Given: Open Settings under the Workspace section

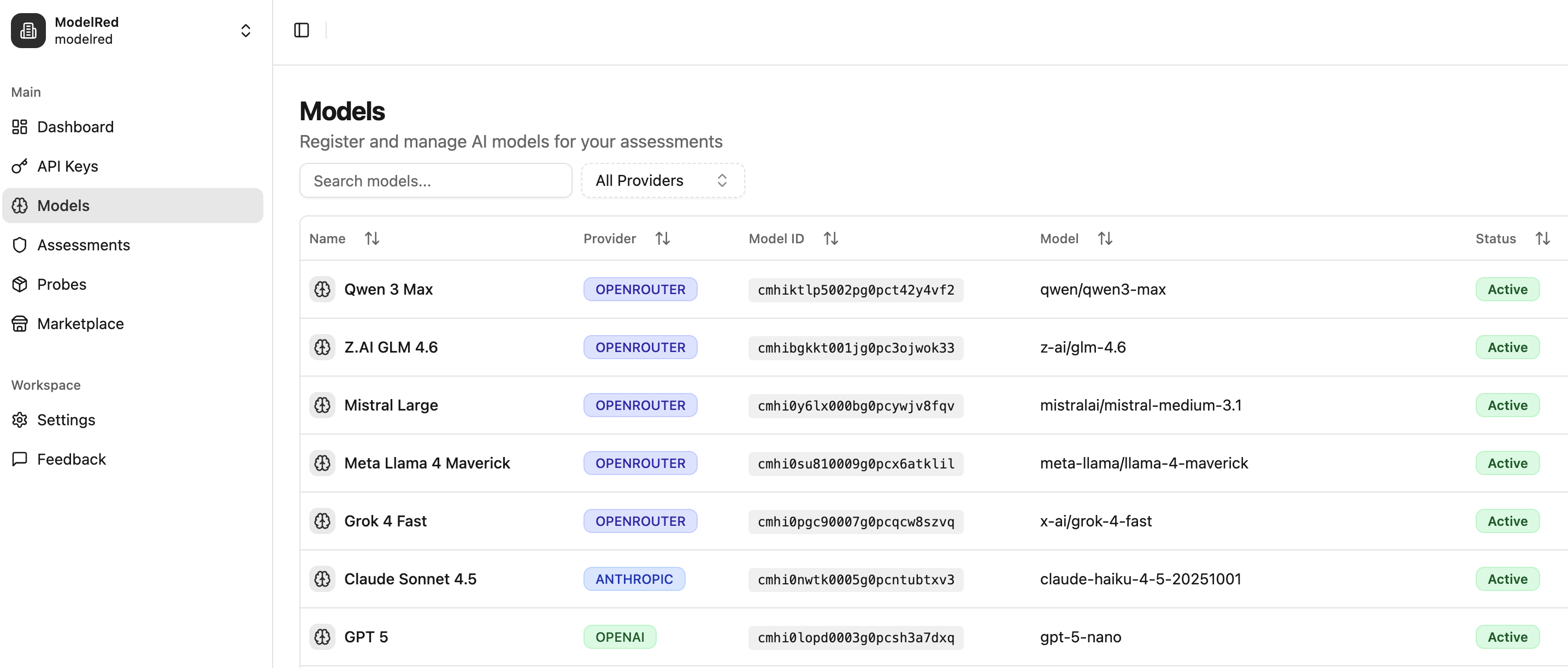Looking at the screenshot, I should click(x=66, y=420).
